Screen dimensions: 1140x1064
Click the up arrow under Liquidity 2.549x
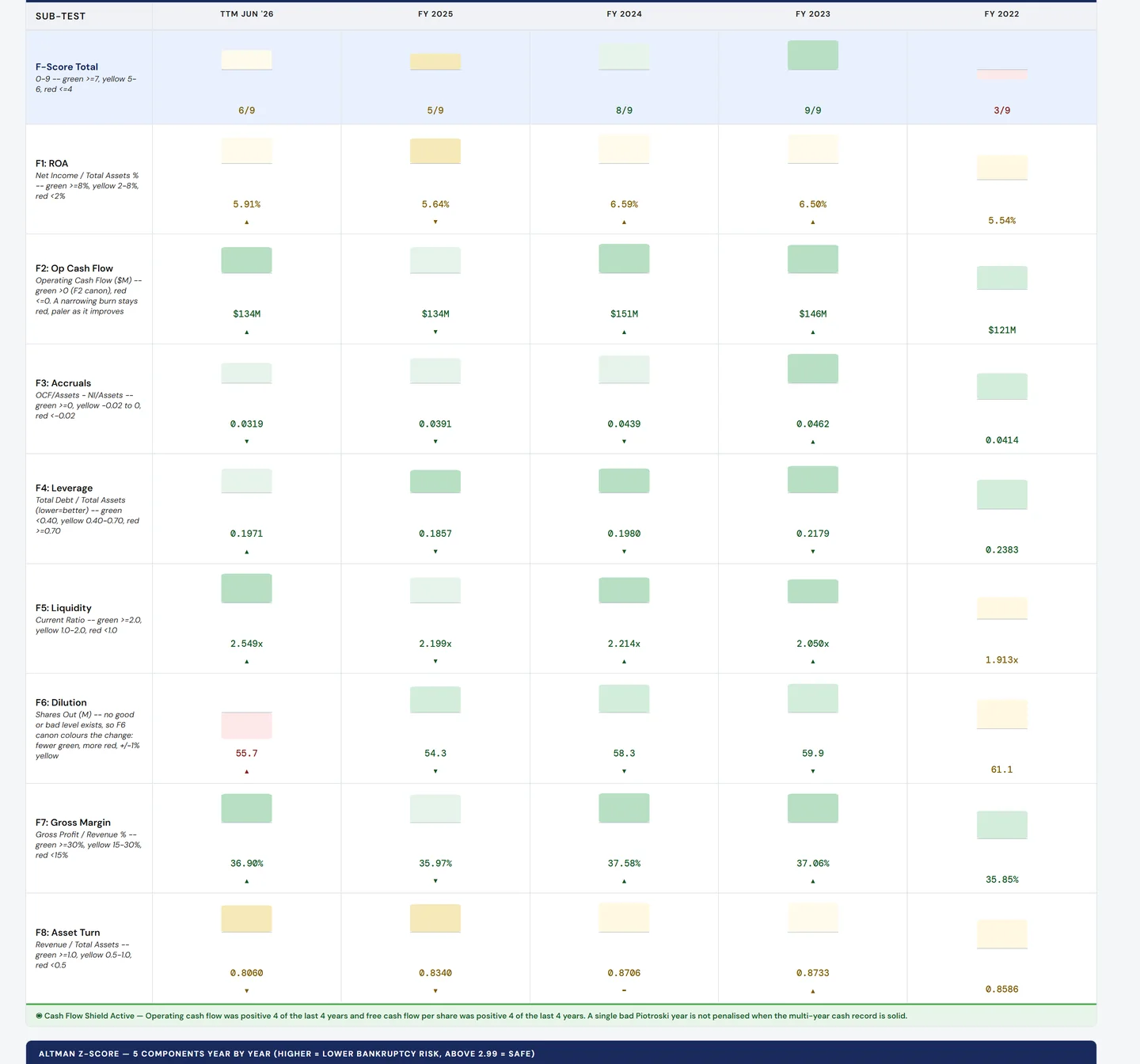tap(247, 661)
